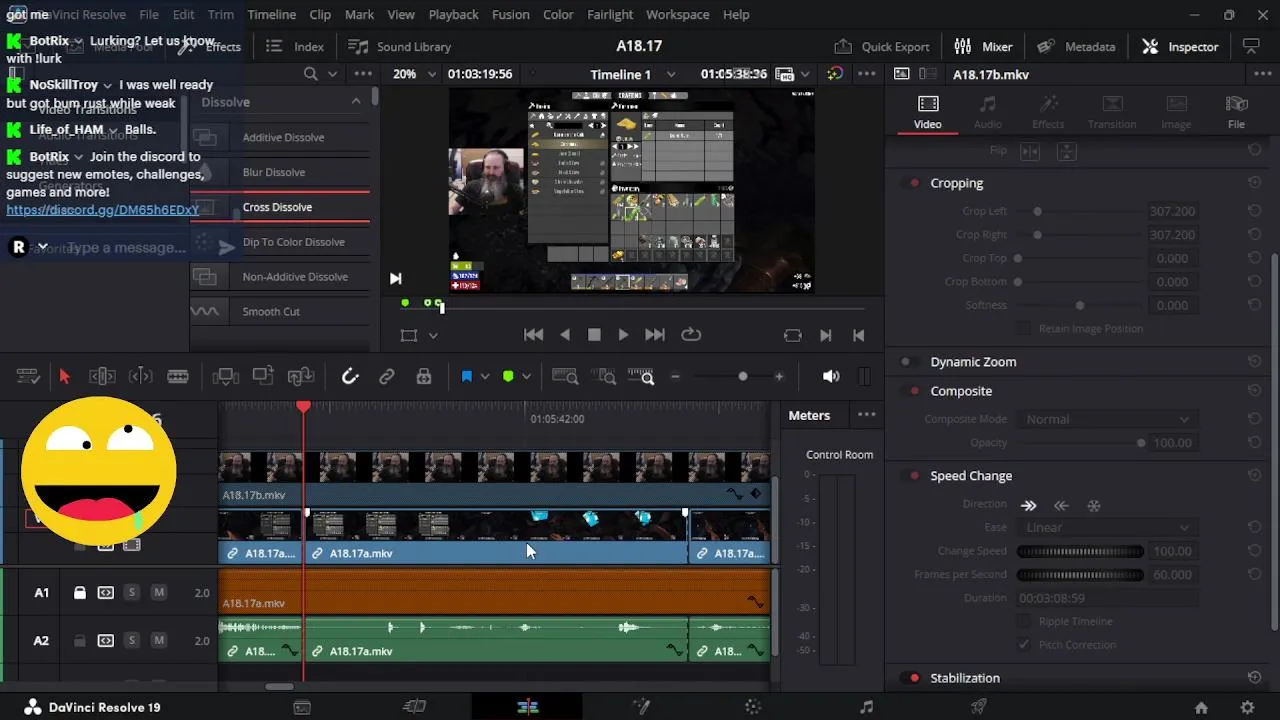The height and width of the screenshot is (720, 1280).
Task: Click the Custom Zoom icon
Action: pos(642,376)
